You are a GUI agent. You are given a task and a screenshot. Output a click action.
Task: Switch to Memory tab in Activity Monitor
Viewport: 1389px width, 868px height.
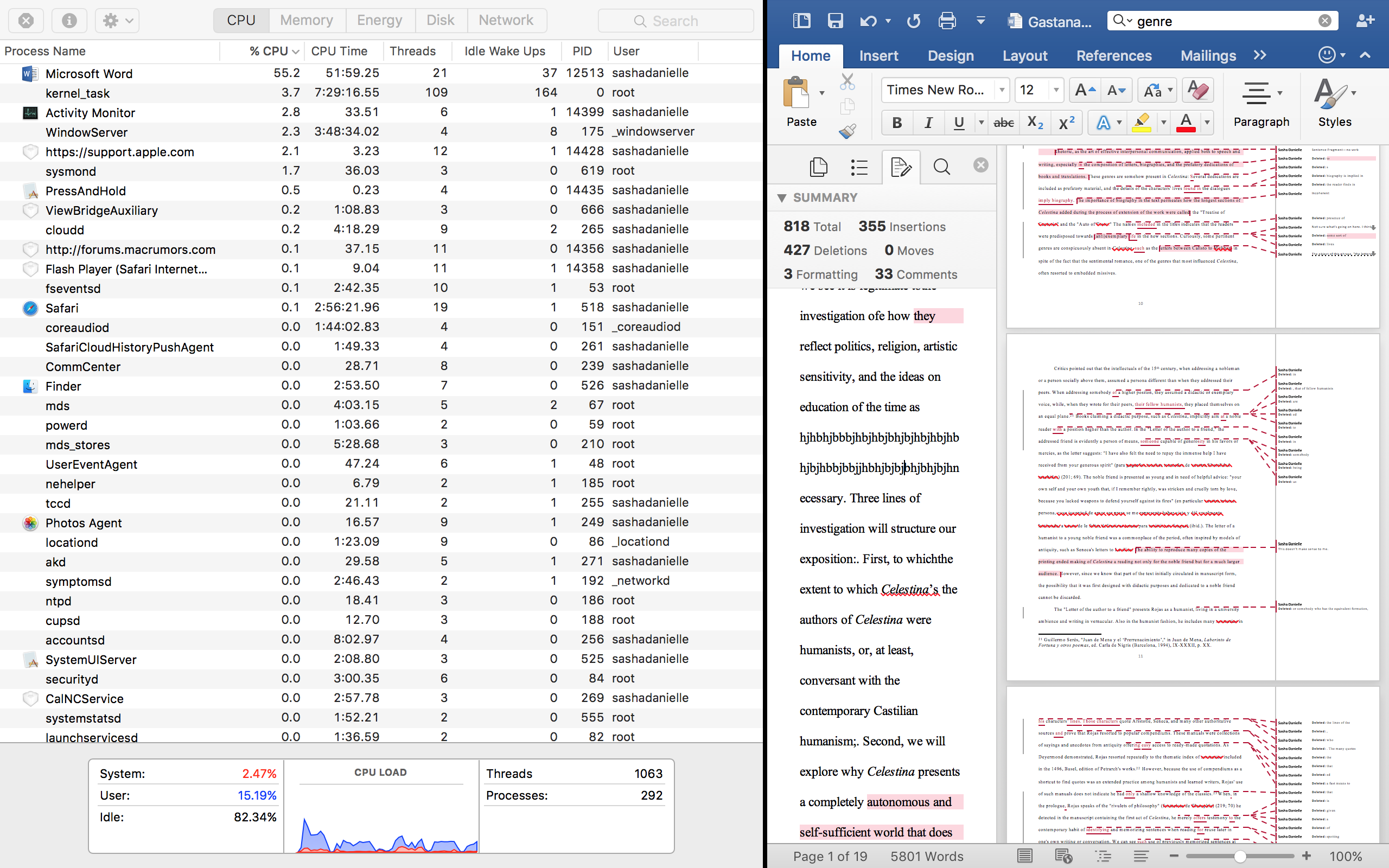(x=307, y=21)
